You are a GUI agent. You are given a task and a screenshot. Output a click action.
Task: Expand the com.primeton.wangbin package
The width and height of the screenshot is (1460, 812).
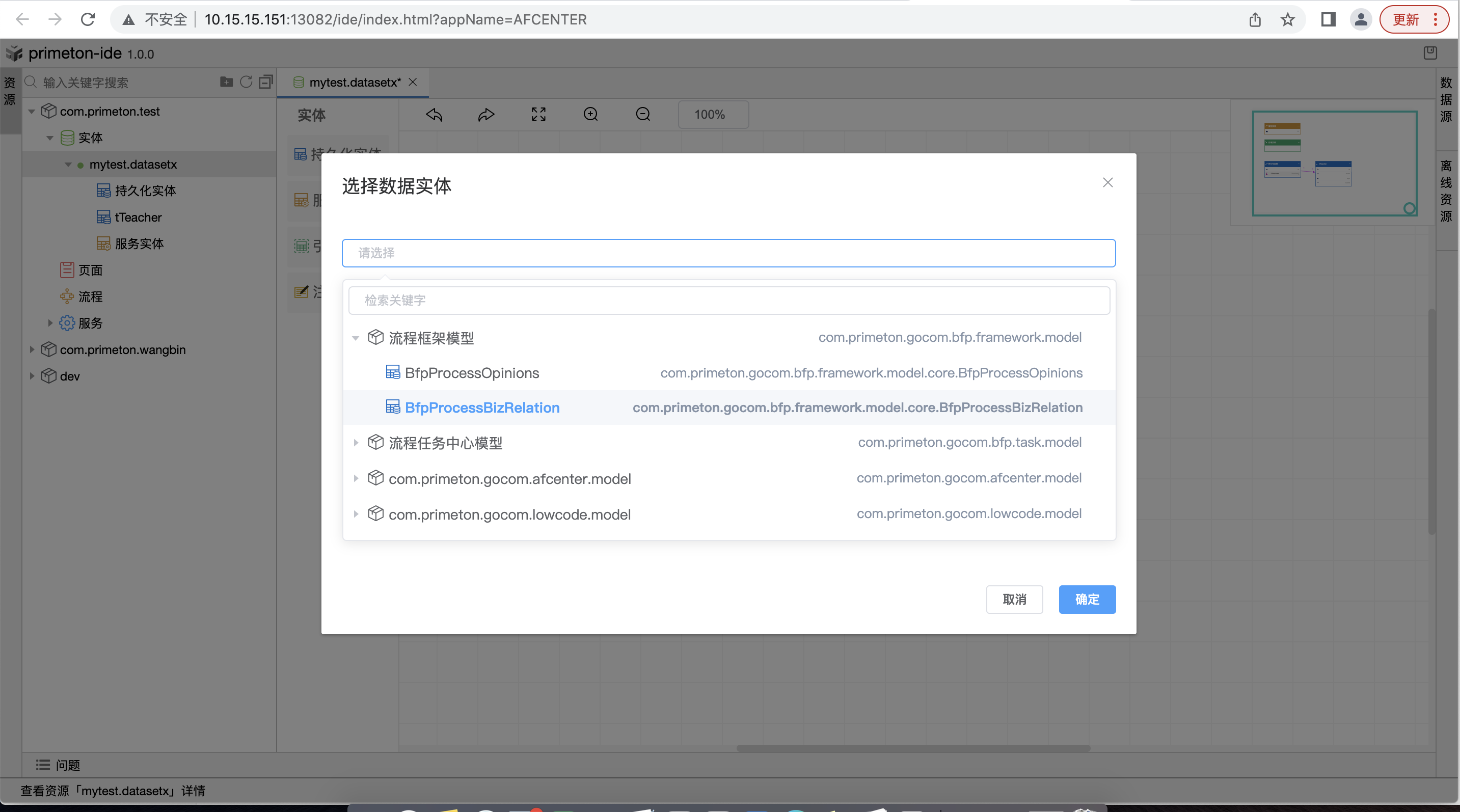click(x=32, y=349)
